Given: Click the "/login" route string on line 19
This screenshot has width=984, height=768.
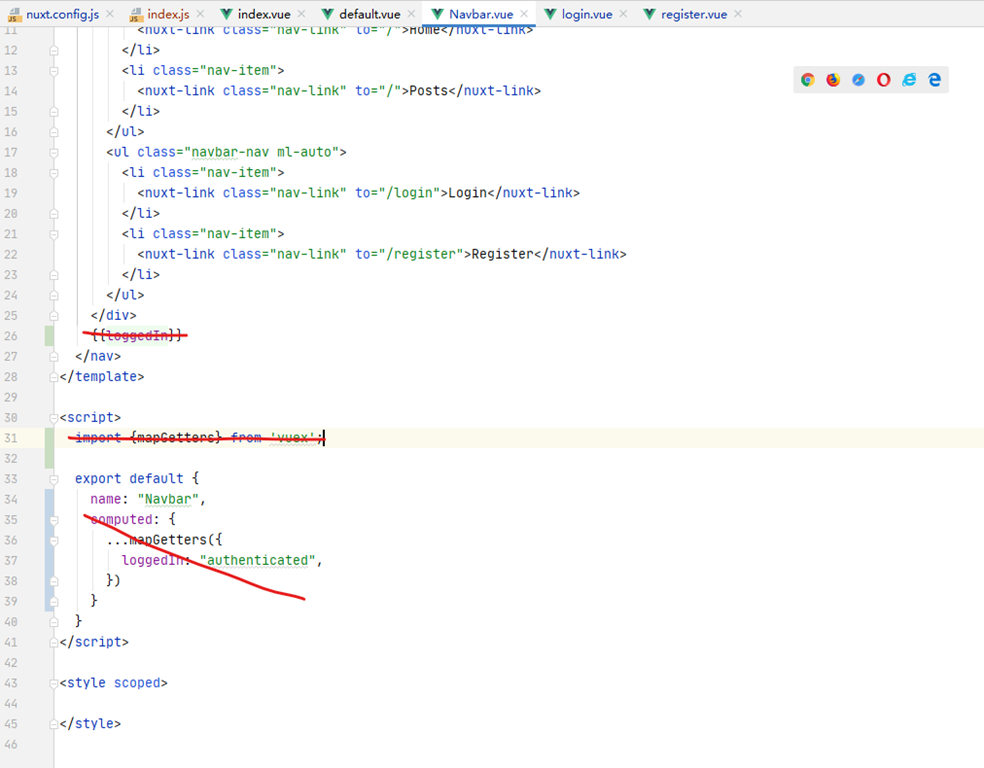Looking at the screenshot, I should tap(410, 193).
